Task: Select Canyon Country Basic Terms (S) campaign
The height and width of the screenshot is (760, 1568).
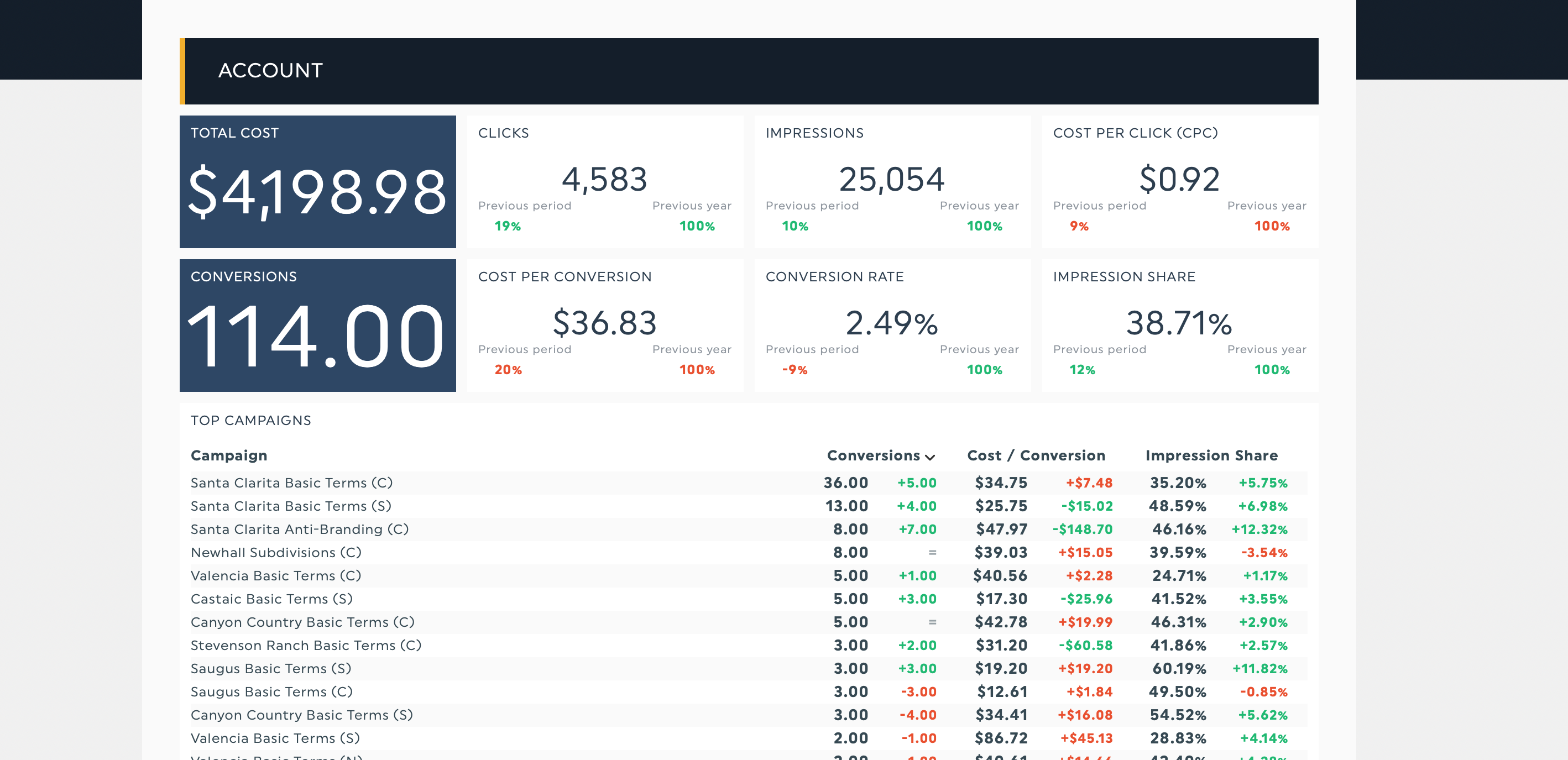Action: (x=302, y=715)
